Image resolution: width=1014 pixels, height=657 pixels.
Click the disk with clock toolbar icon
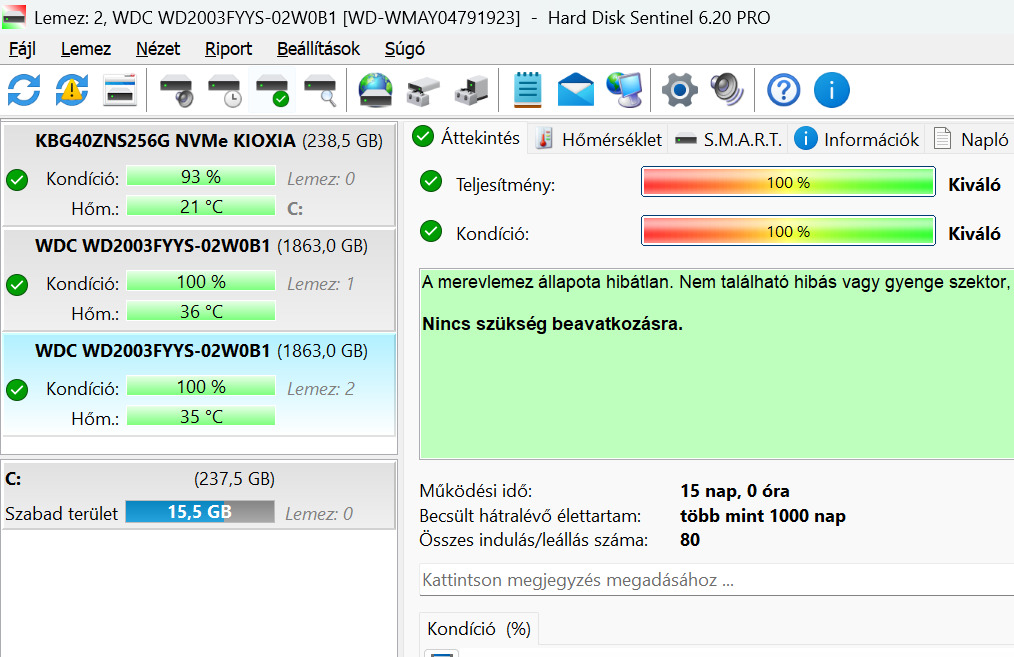click(224, 90)
